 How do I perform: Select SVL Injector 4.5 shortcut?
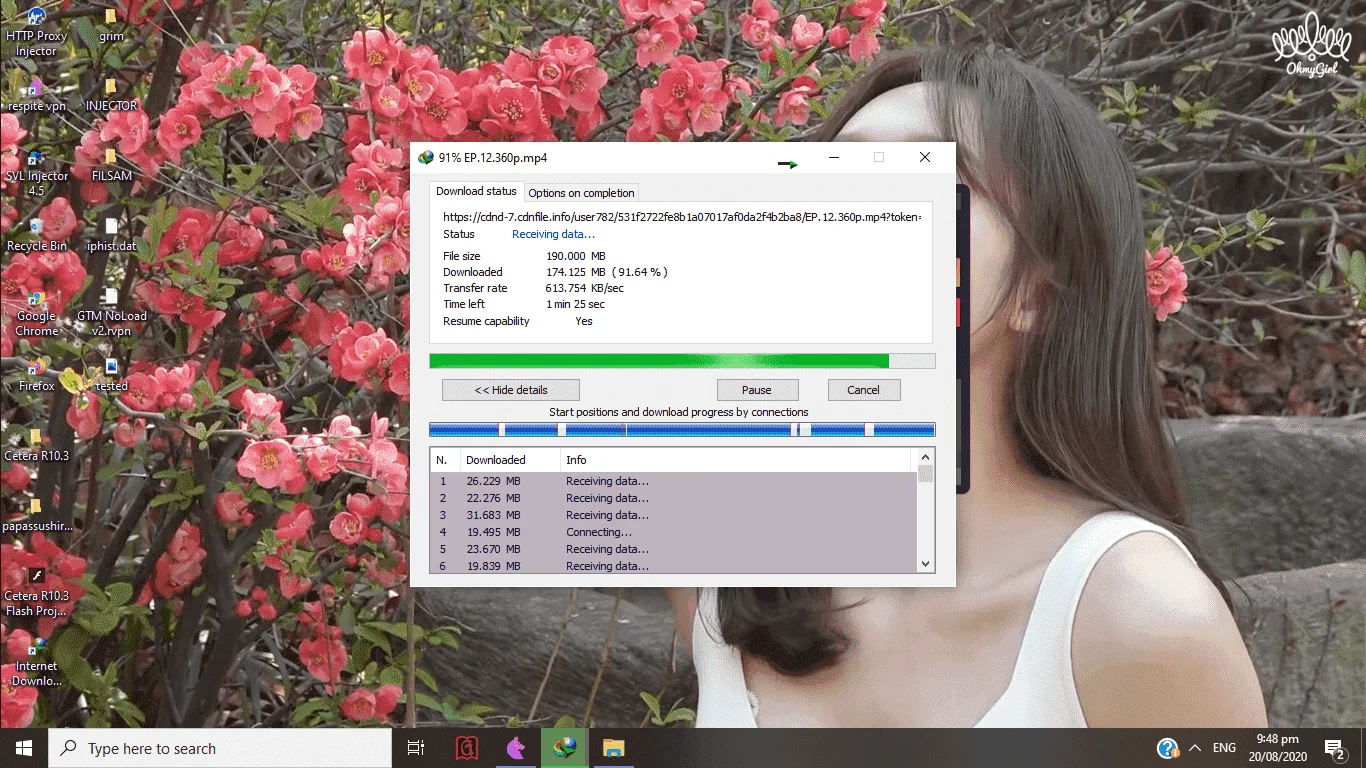click(36, 171)
